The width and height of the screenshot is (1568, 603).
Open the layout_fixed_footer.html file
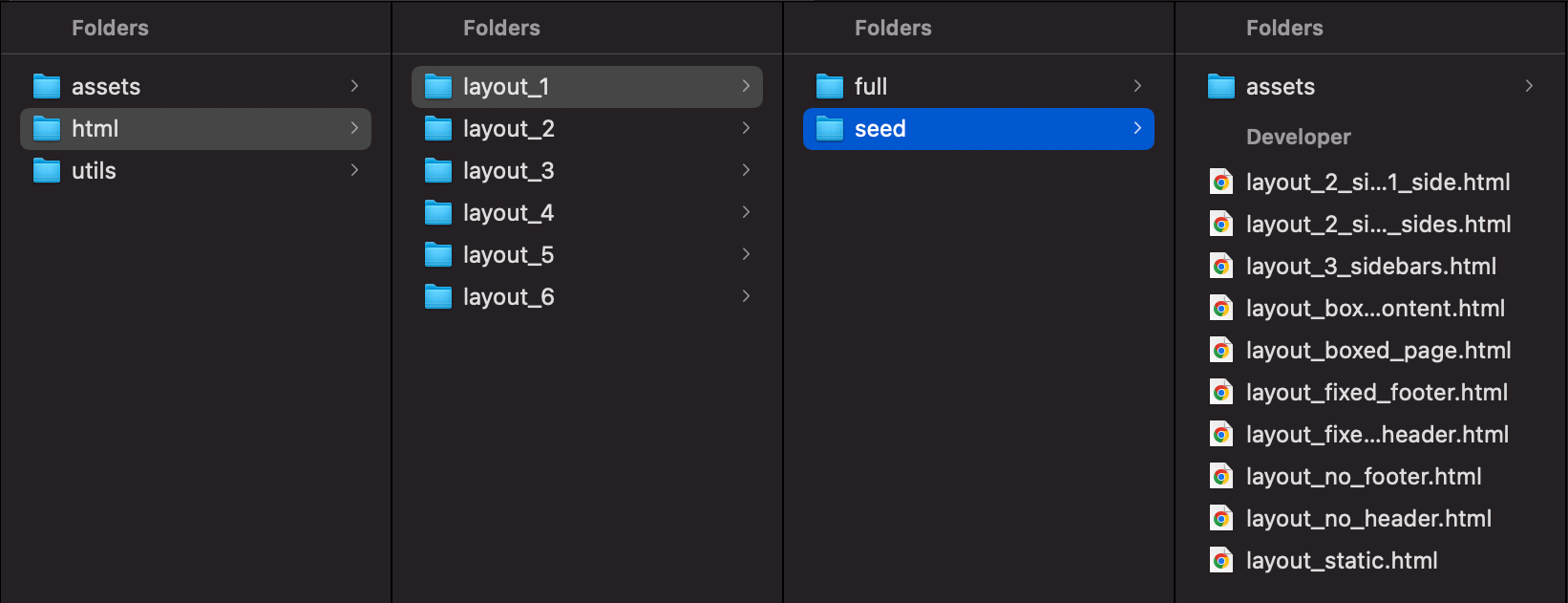1376,393
